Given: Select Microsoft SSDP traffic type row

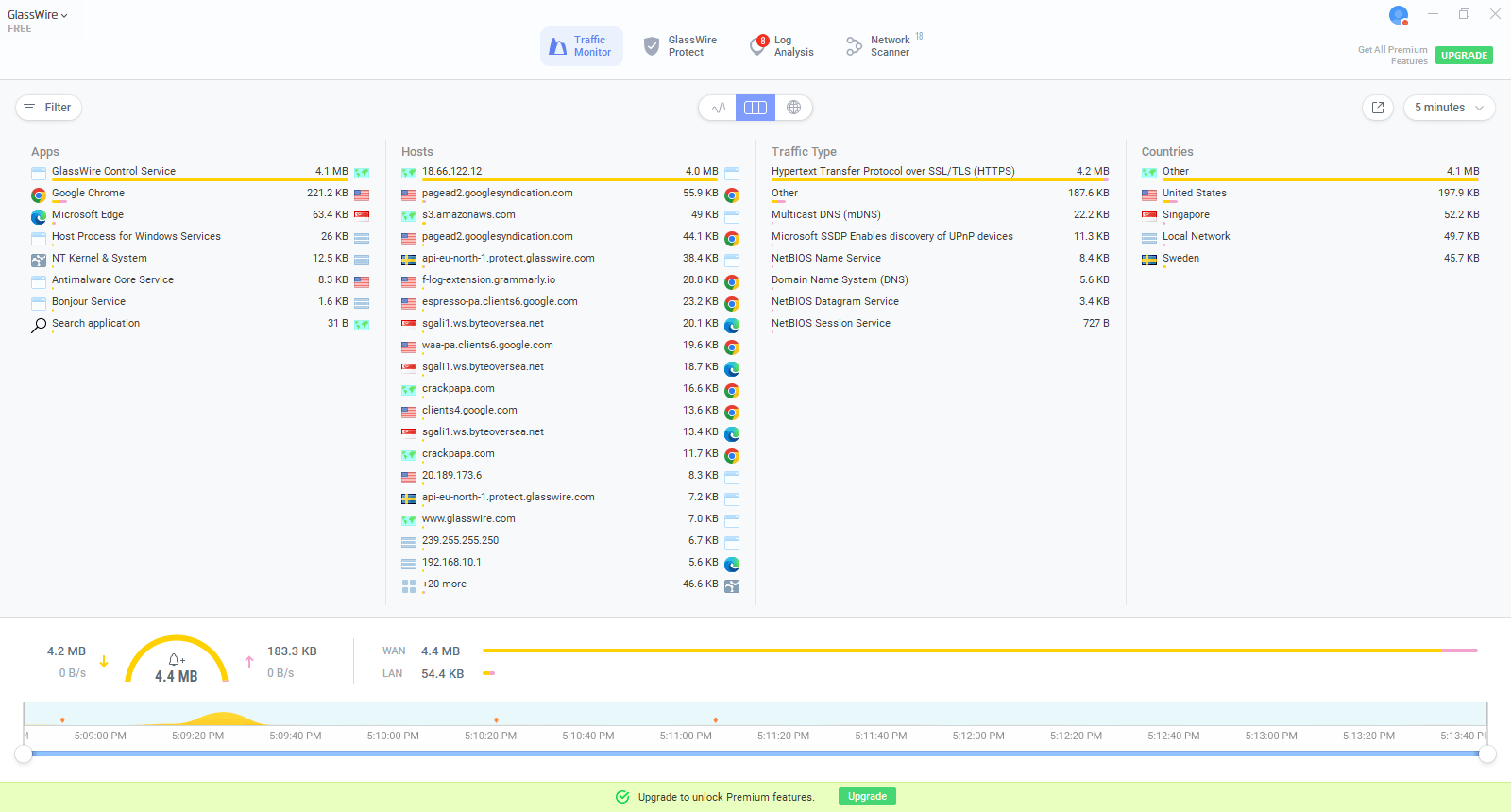Looking at the screenshot, I should coord(941,237).
